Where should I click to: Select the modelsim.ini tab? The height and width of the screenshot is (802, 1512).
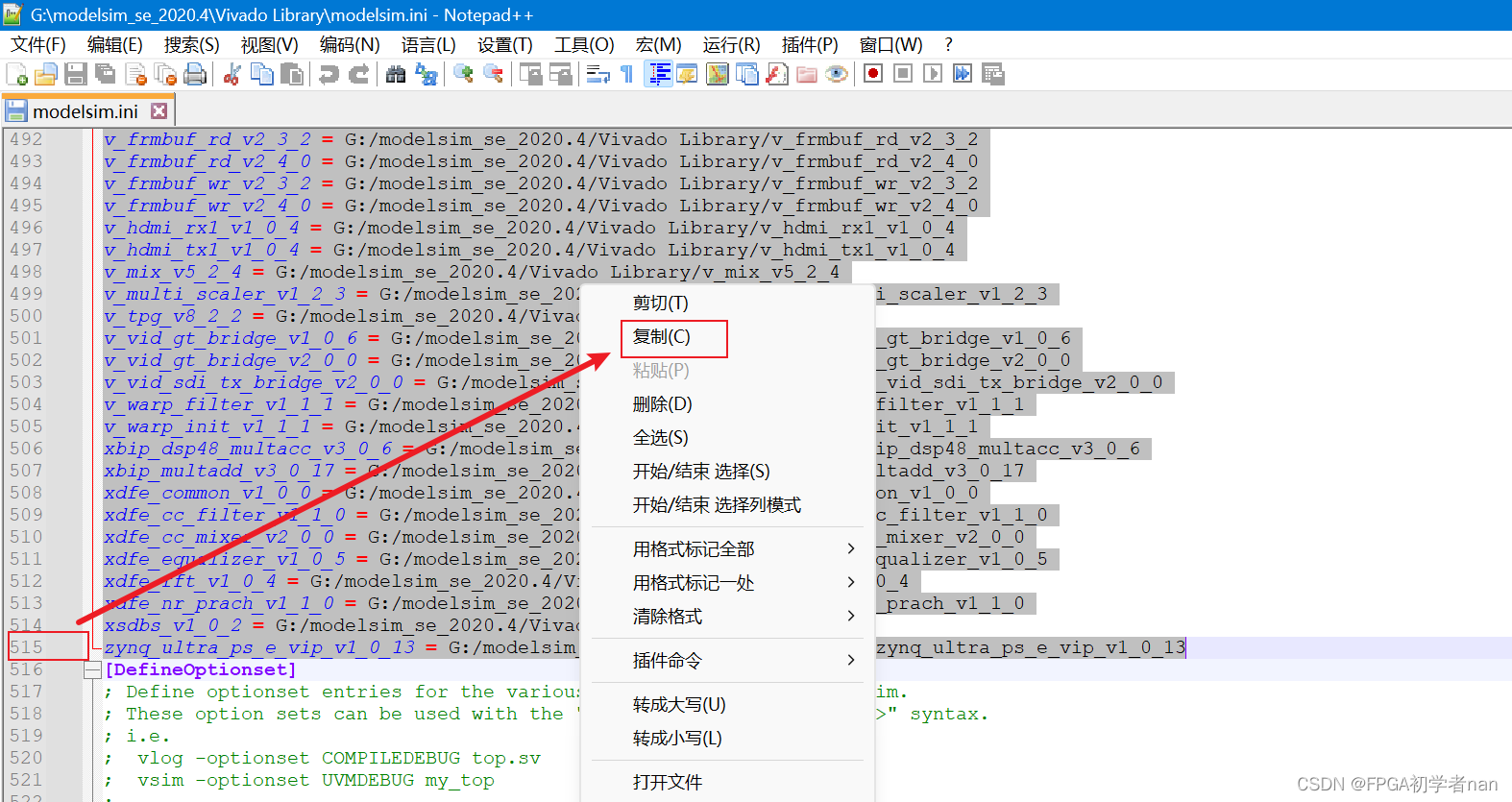pos(86,111)
